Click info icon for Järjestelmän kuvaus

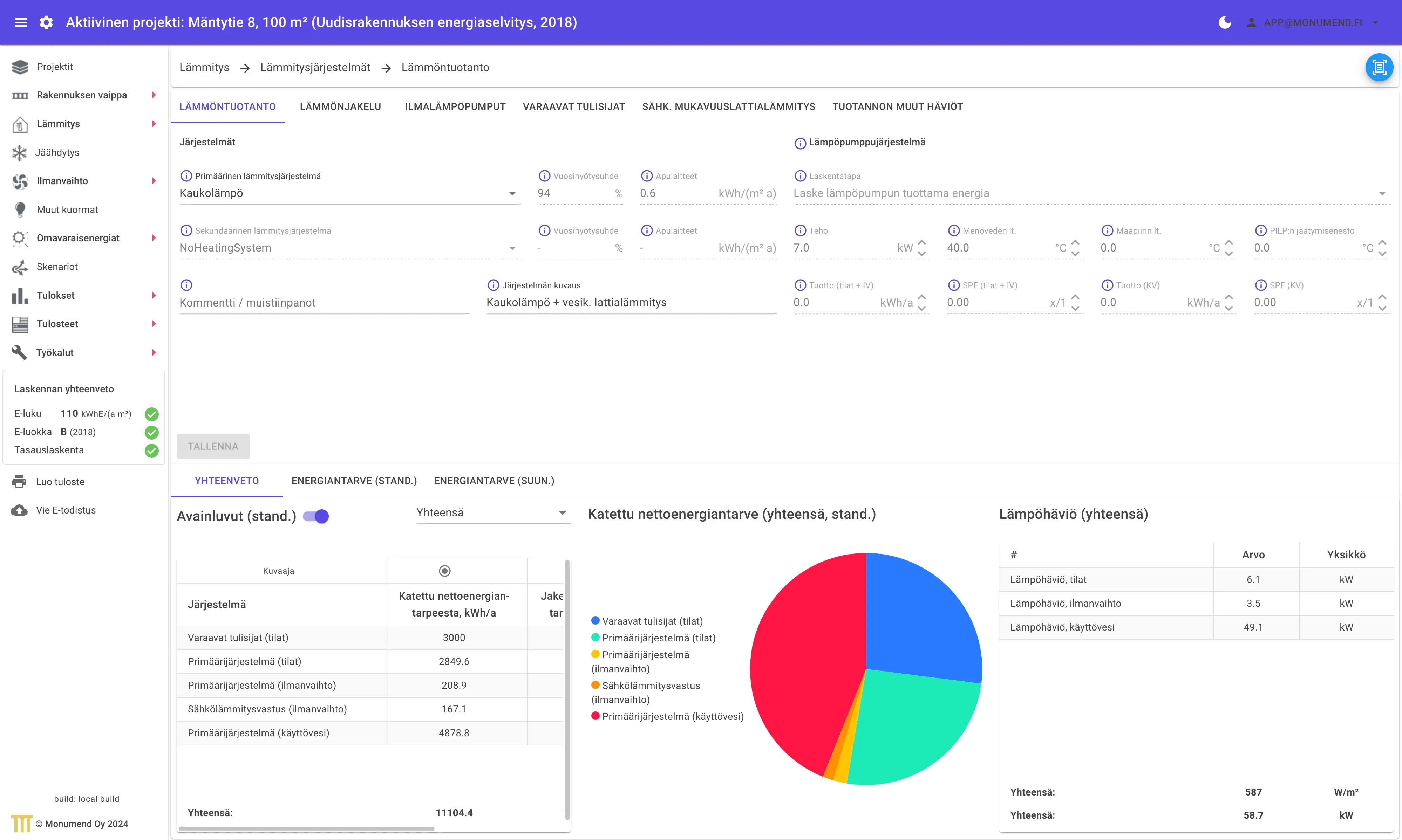[493, 285]
